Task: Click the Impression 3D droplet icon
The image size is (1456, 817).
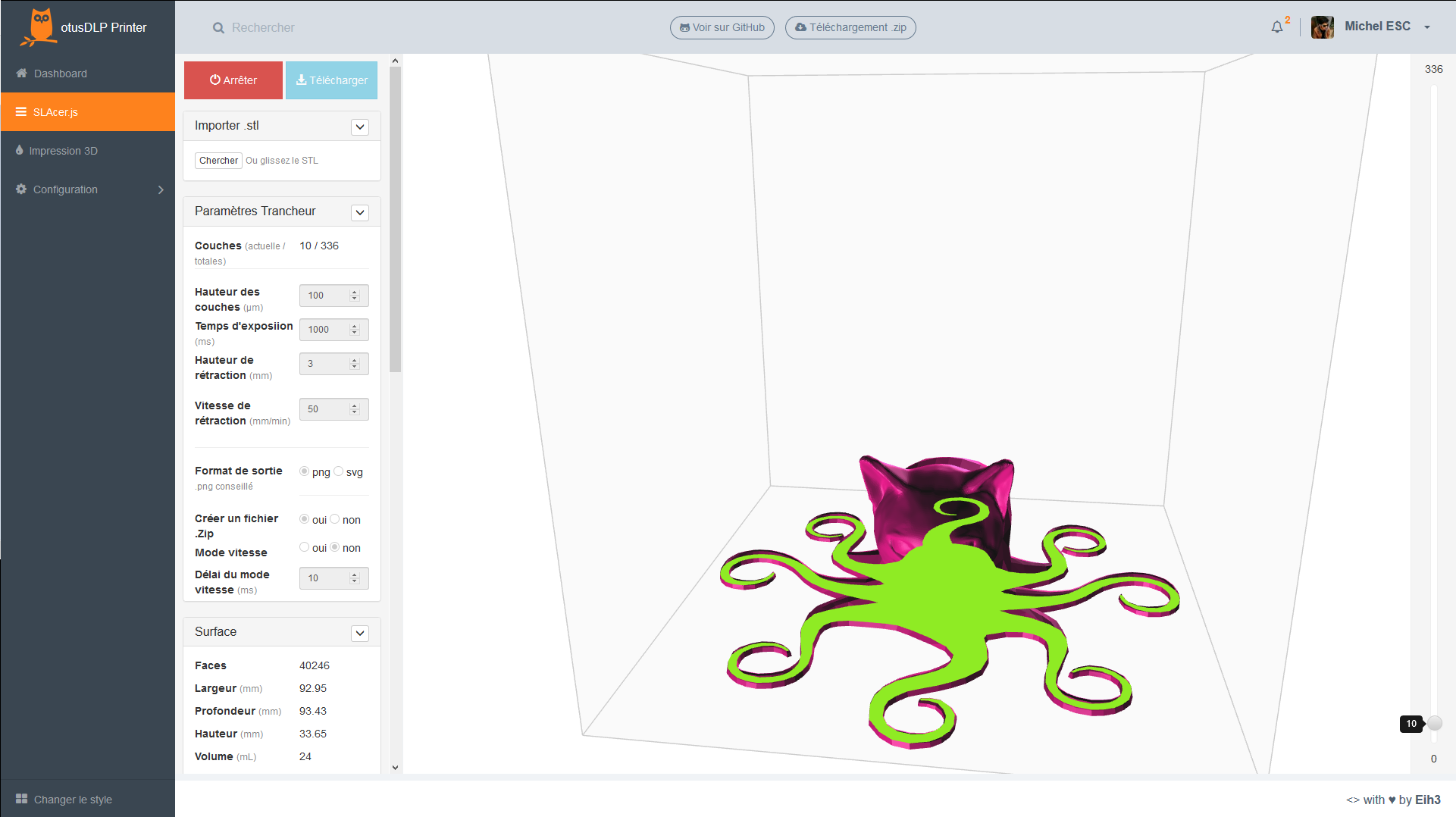Action: point(20,150)
